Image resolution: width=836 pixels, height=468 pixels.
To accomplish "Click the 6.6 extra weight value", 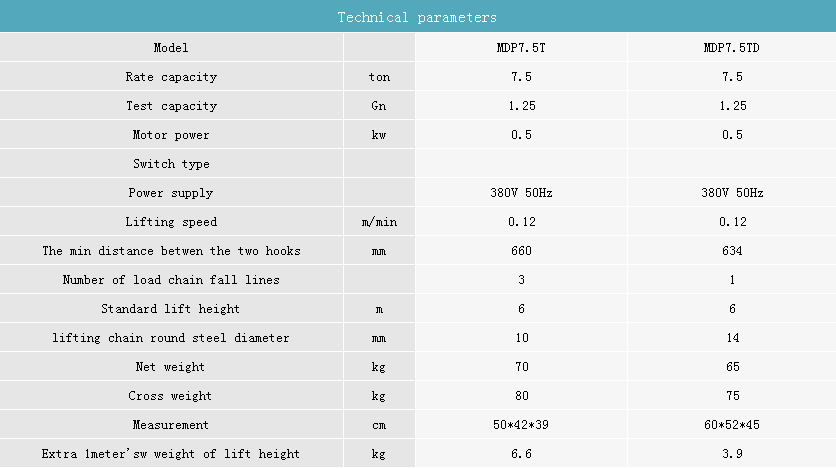I will pyautogui.click(x=521, y=454).
